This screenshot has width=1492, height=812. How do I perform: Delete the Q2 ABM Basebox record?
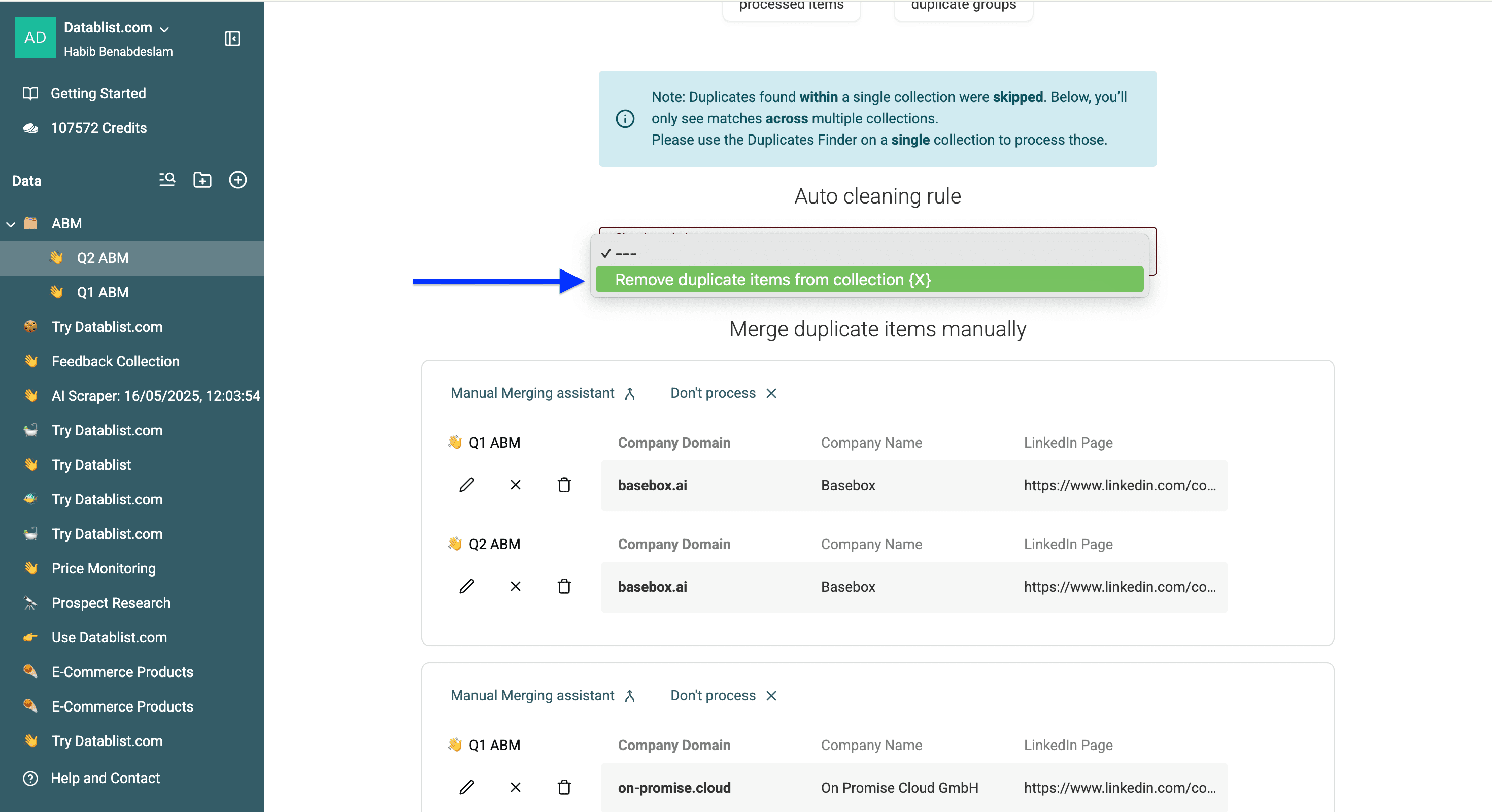coord(563,586)
